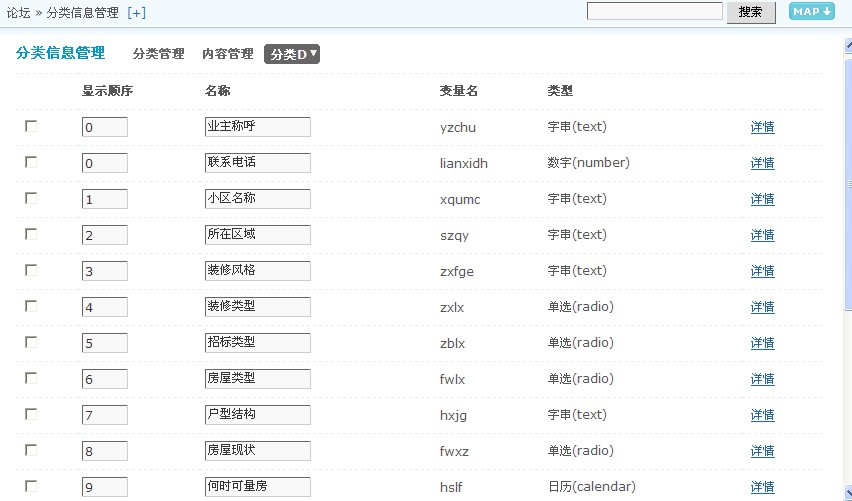Image resolution: width=852 pixels, height=501 pixels.
Task: Click the 名称 column header
Action: click(217, 91)
